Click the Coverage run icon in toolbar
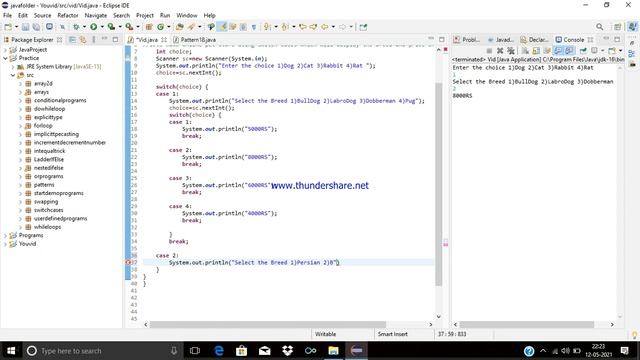 [x=111, y=27]
